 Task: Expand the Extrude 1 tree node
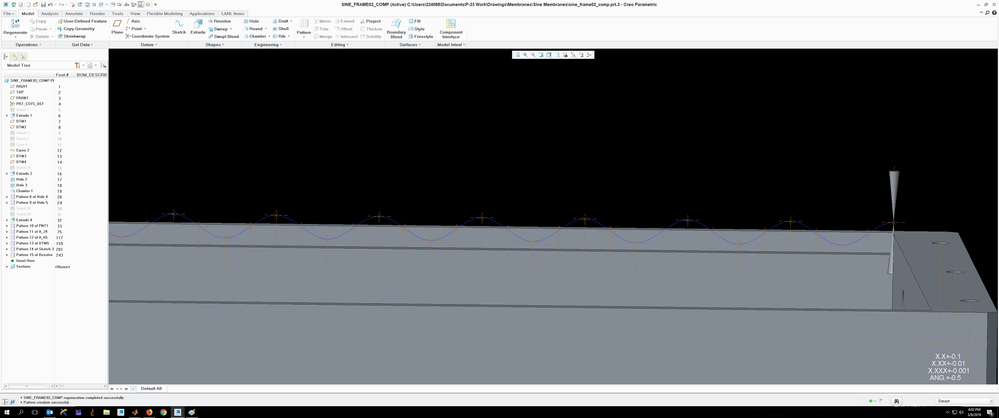(x=7, y=115)
